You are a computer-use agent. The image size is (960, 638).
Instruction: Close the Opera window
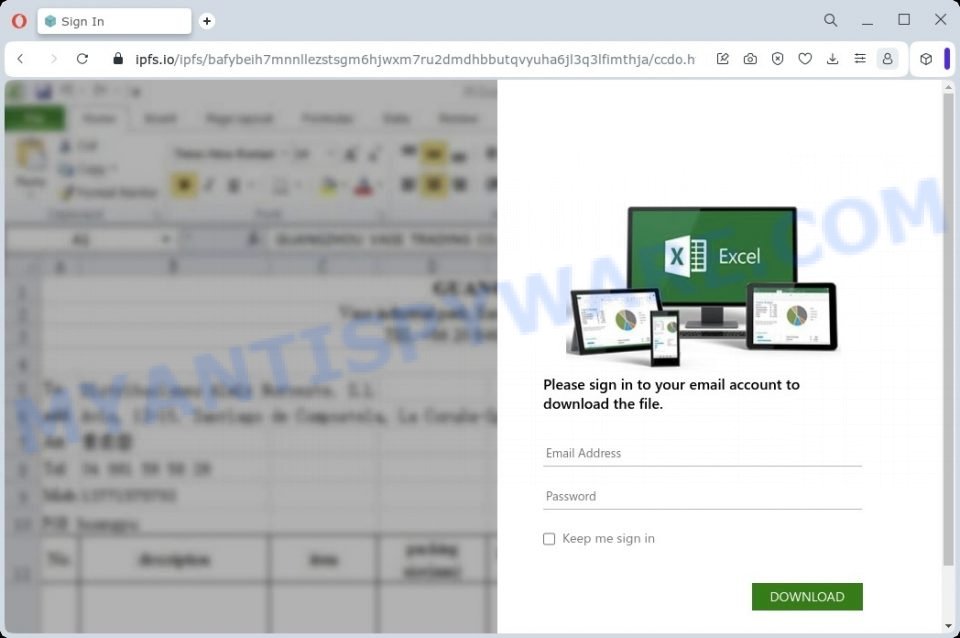tap(940, 20)
